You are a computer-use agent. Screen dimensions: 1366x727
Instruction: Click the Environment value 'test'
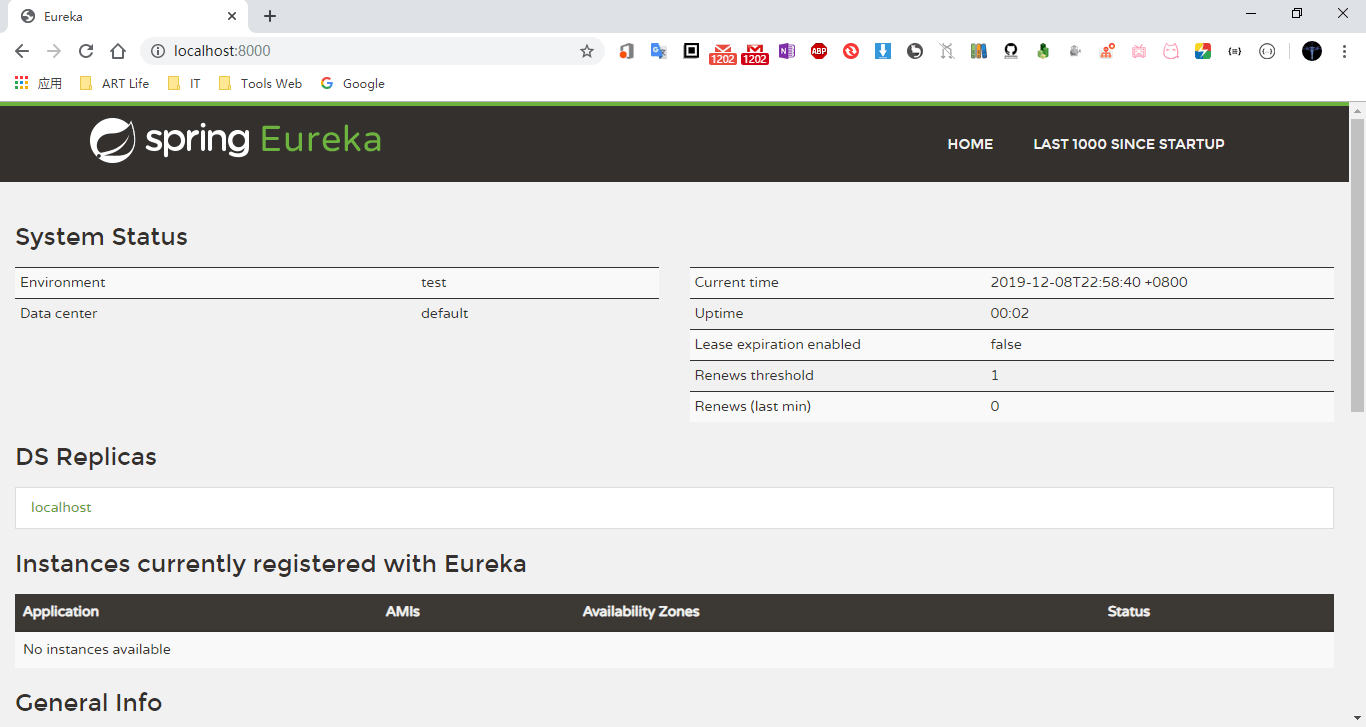tap(434, 282)
